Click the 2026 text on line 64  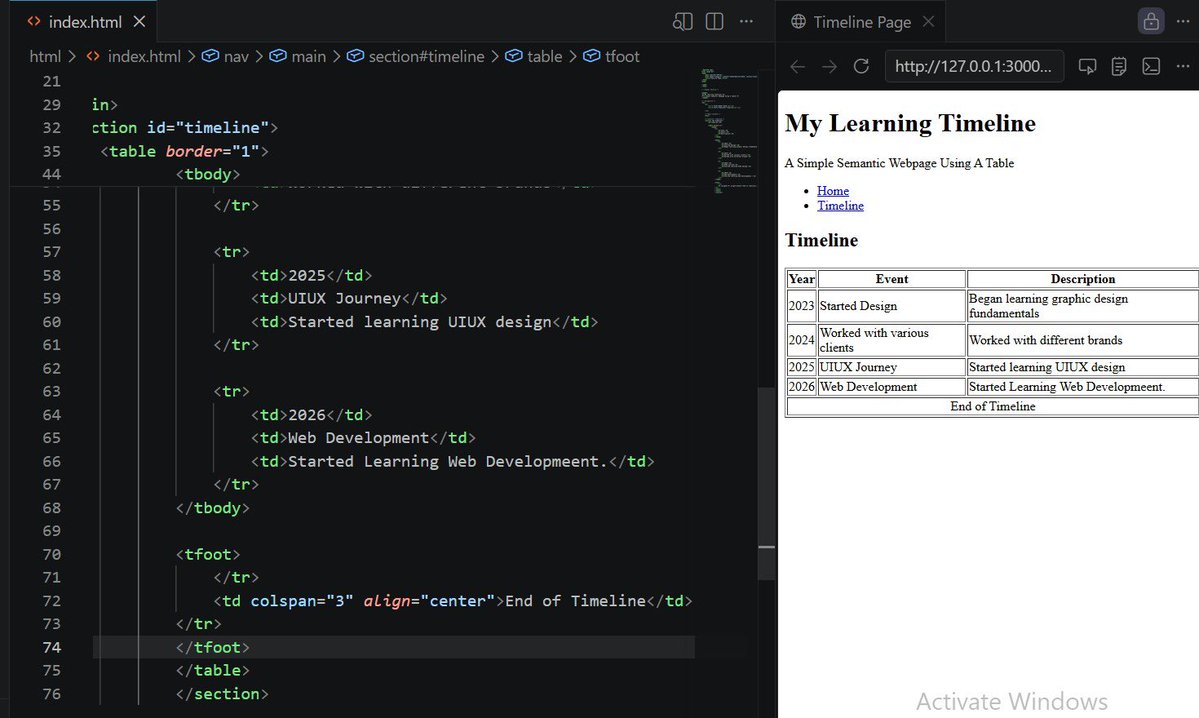tap(307, 415)
